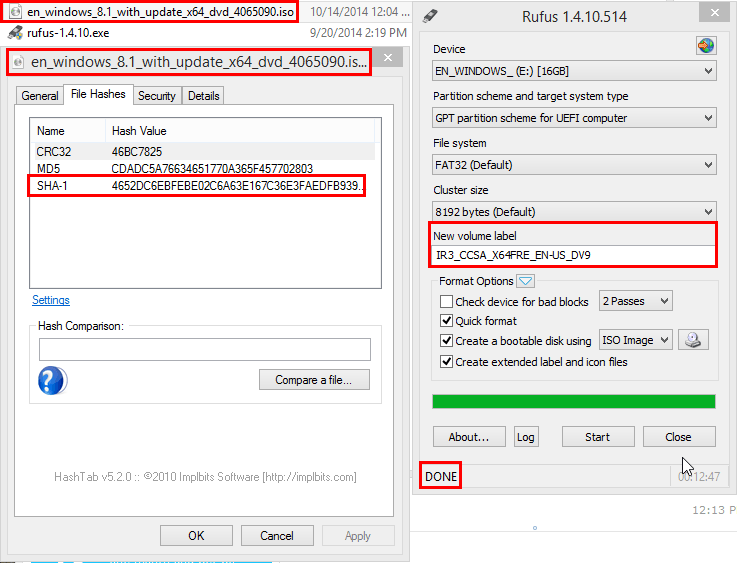Click the Rufus USB drive title icon
Viewport: 737px width, 563px height.
point(430,16)
